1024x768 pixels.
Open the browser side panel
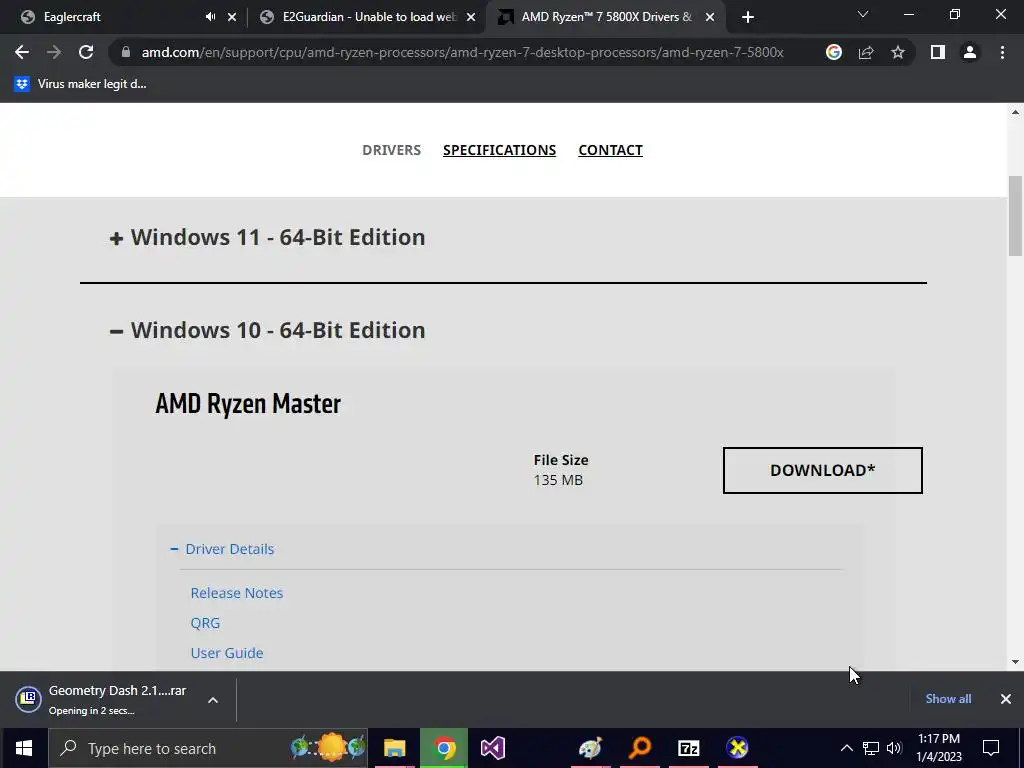coord(938,52)
